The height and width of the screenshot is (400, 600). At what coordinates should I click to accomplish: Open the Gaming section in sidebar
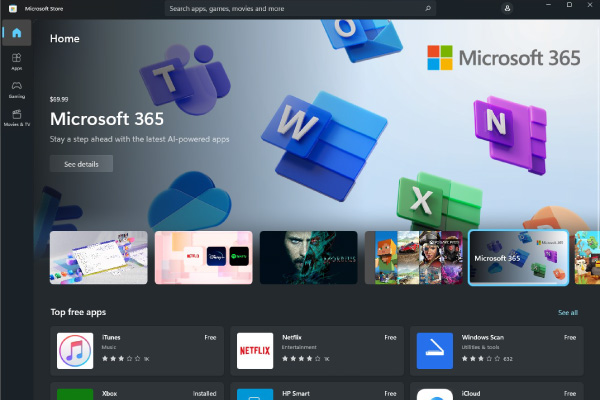pyautogui.click(x=16, y=90)
